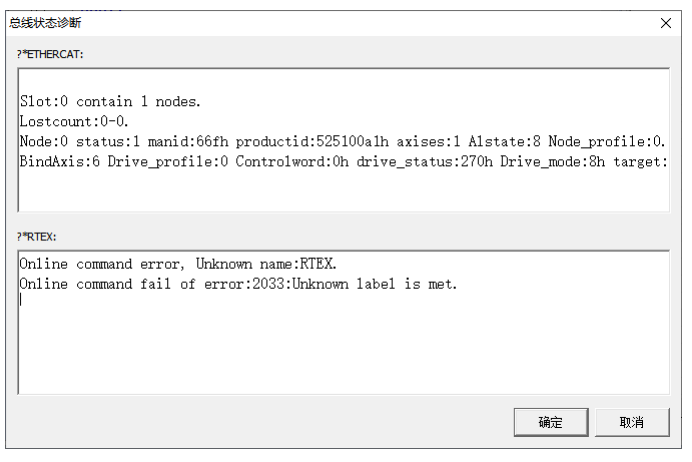Image resolution: width=692 pixels, height=462 pixels.
Task: Place cursor on the Lostcount:0-0 line
Action: tap(74, 121)
